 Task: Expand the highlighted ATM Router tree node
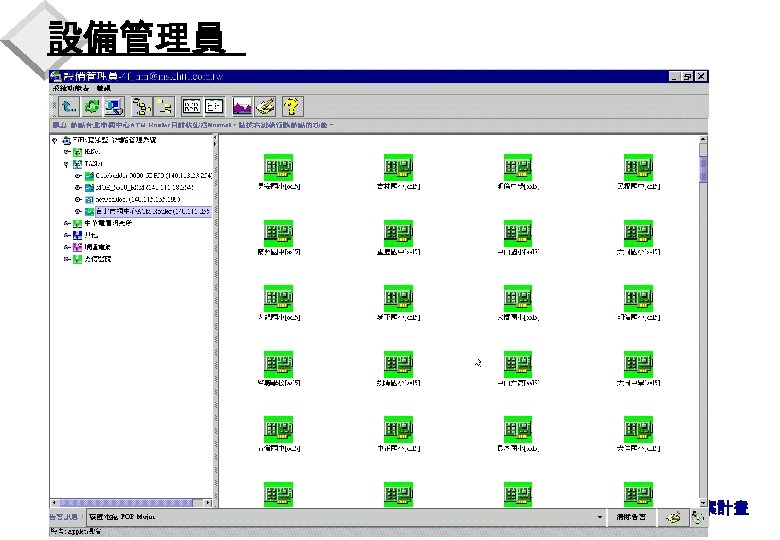coord(78,211)
